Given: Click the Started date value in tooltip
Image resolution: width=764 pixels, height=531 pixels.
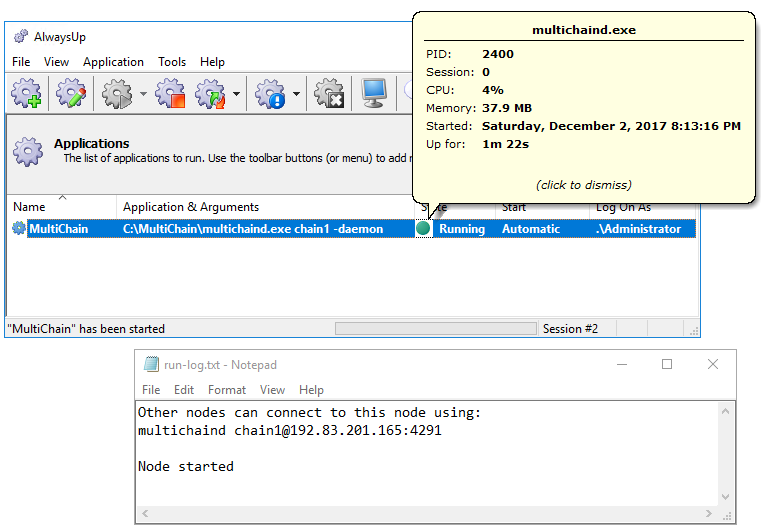Looking at the screenshot, I should click(x=611, y=126).
